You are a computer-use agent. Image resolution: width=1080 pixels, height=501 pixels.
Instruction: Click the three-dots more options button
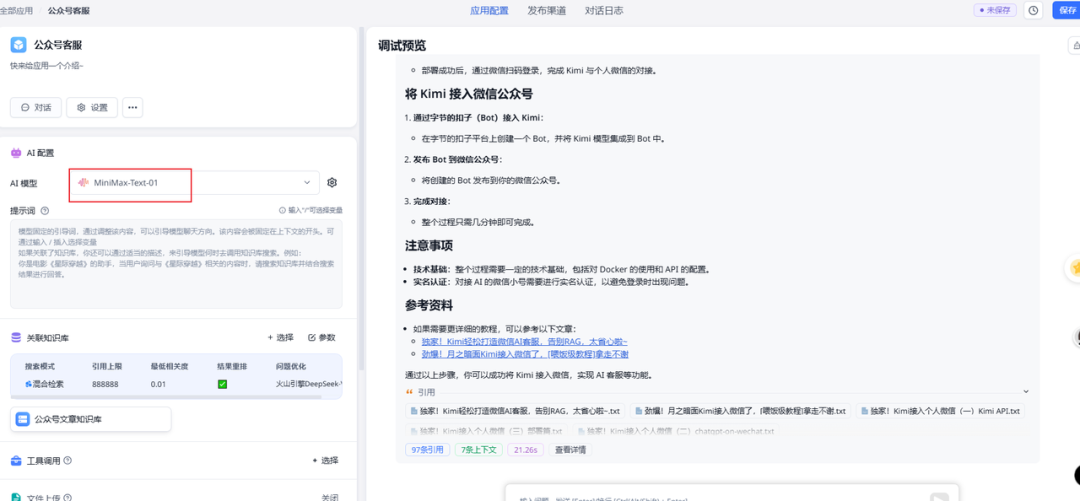point(132,107)
